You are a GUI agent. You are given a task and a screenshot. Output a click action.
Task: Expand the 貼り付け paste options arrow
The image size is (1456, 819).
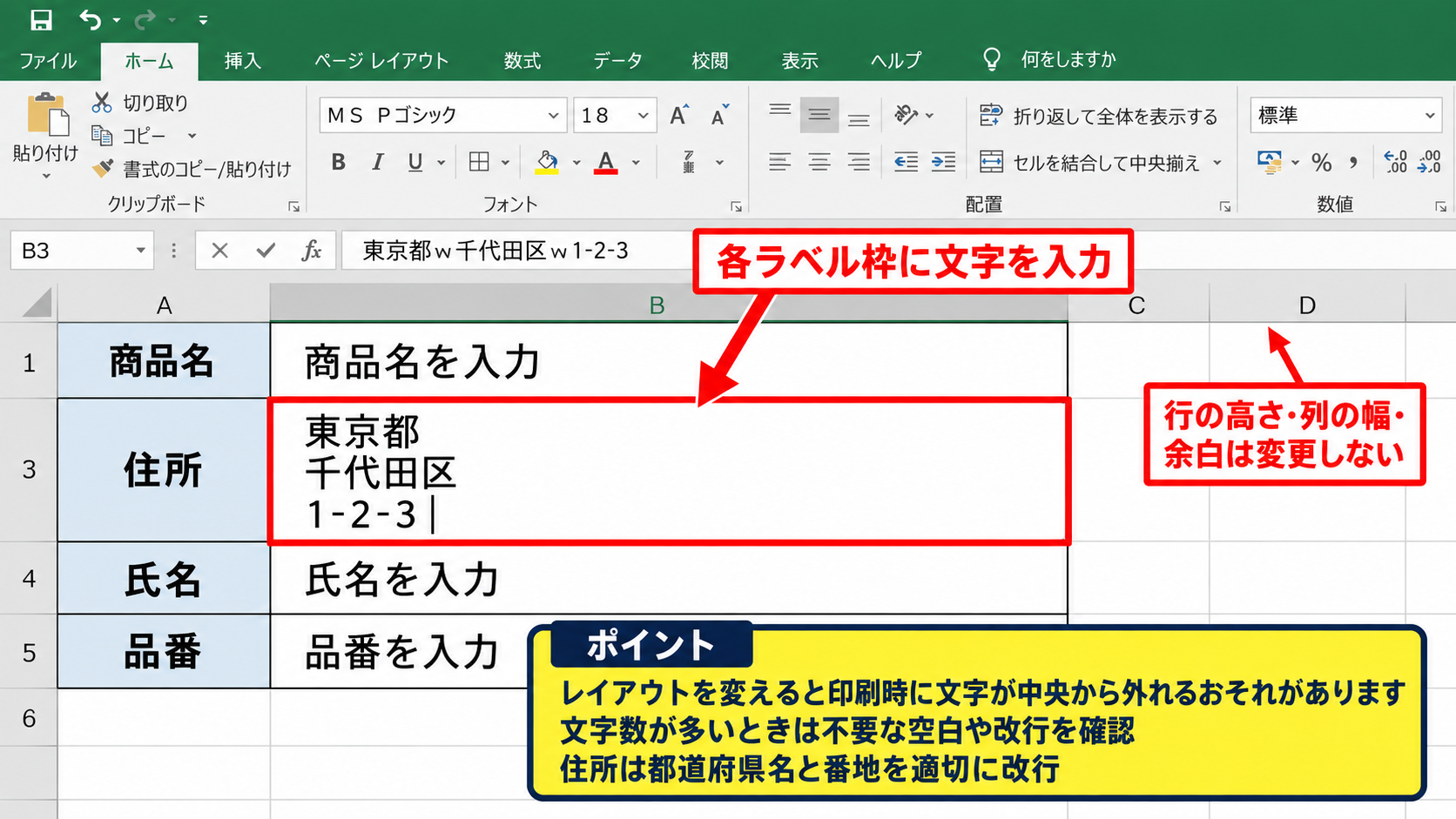[x=46, y=176]
